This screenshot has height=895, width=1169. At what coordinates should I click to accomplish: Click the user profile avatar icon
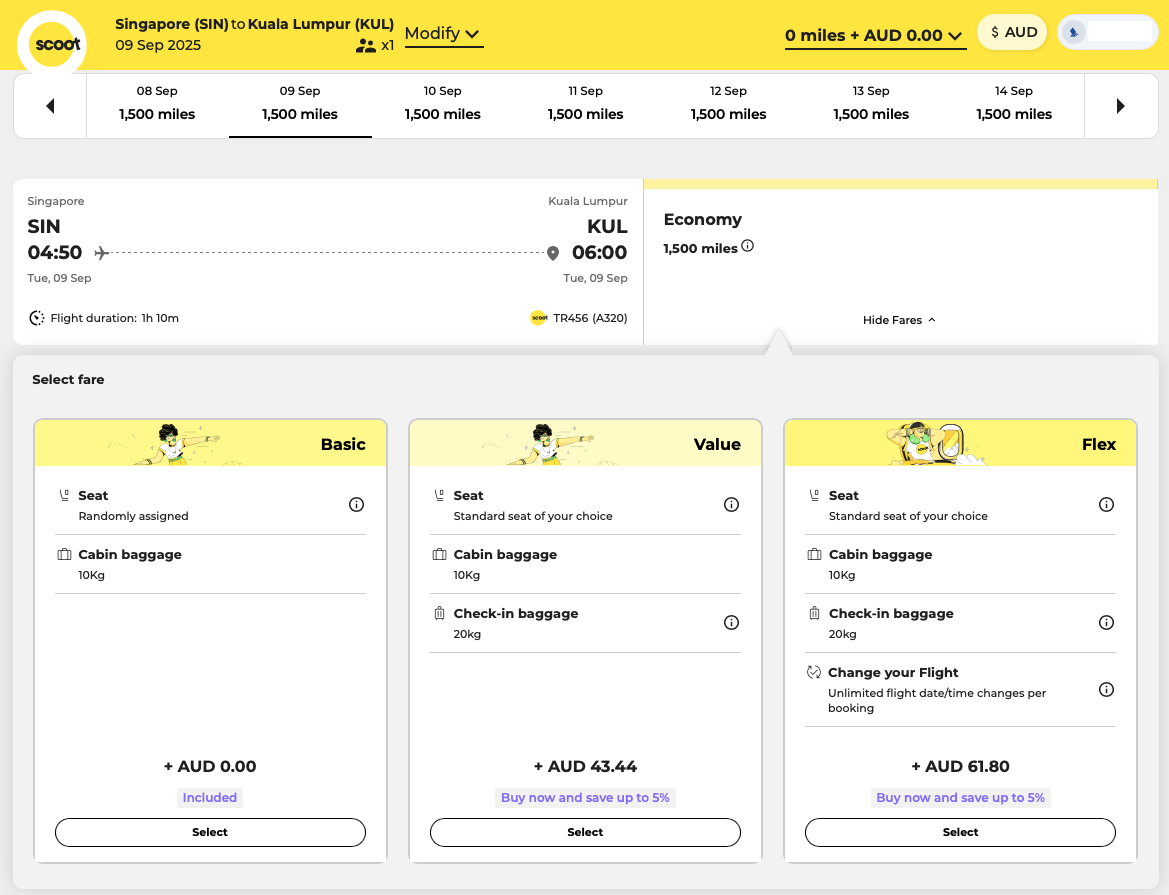tap(1074, 32)
